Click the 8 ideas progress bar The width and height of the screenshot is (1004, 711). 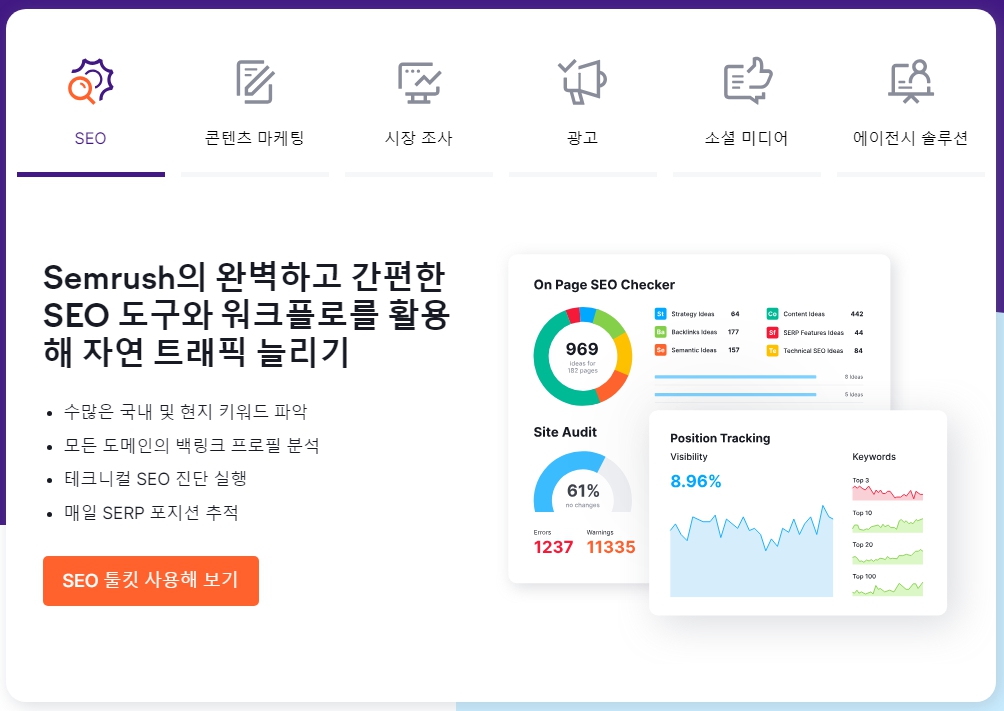pos(735,377)
